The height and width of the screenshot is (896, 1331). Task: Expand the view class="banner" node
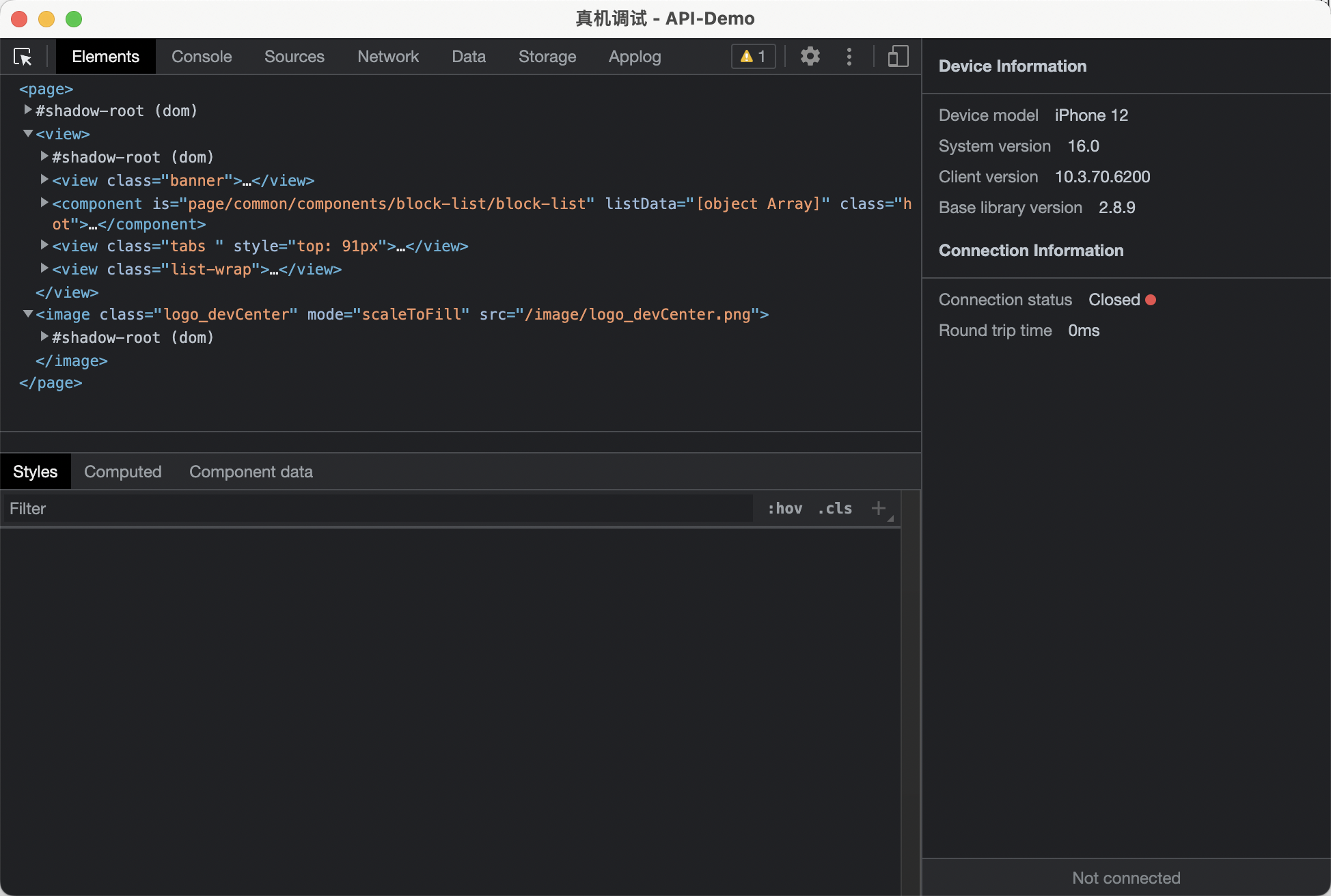point(44,180)
